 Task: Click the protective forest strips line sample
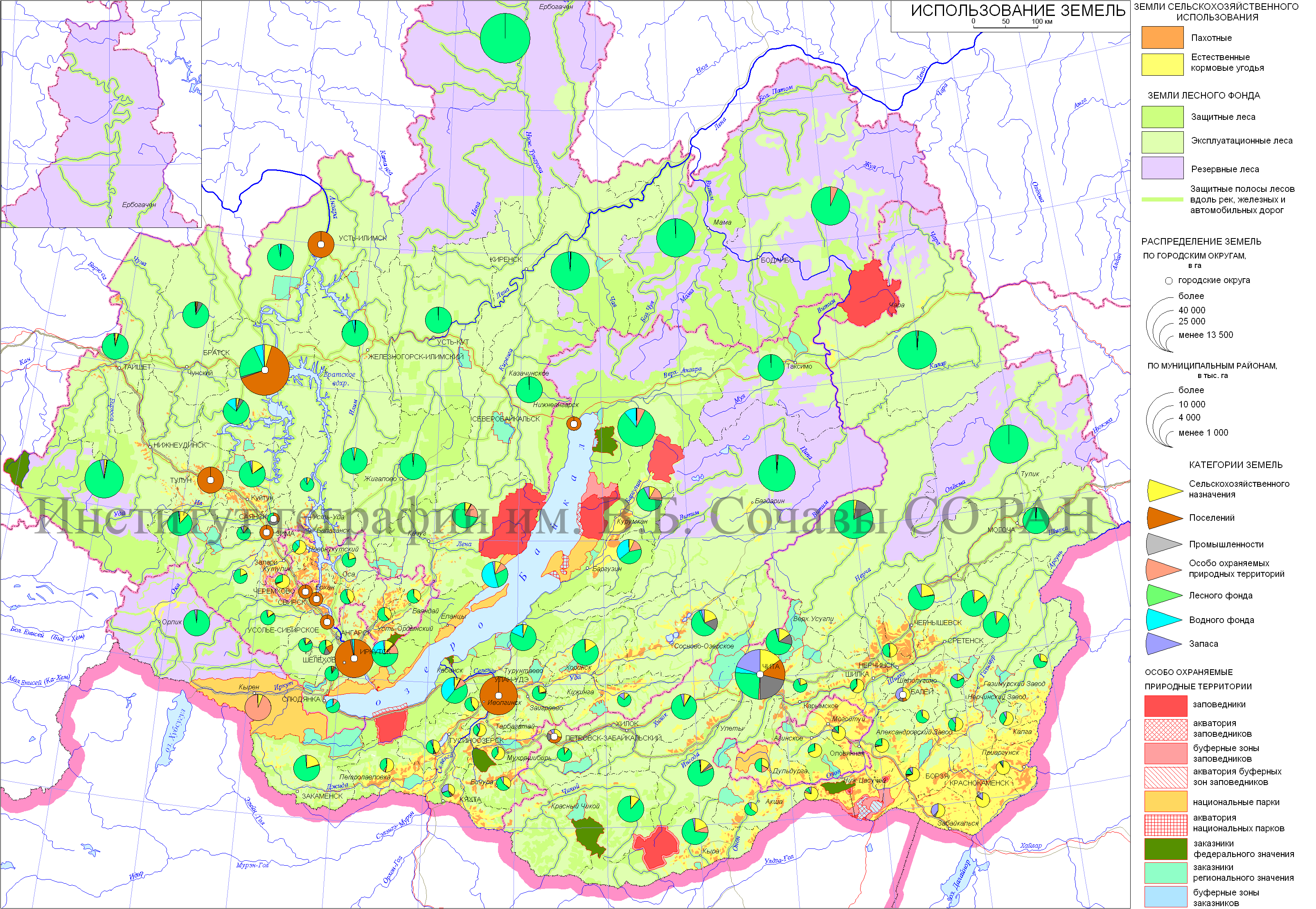tap(1162, 199)
